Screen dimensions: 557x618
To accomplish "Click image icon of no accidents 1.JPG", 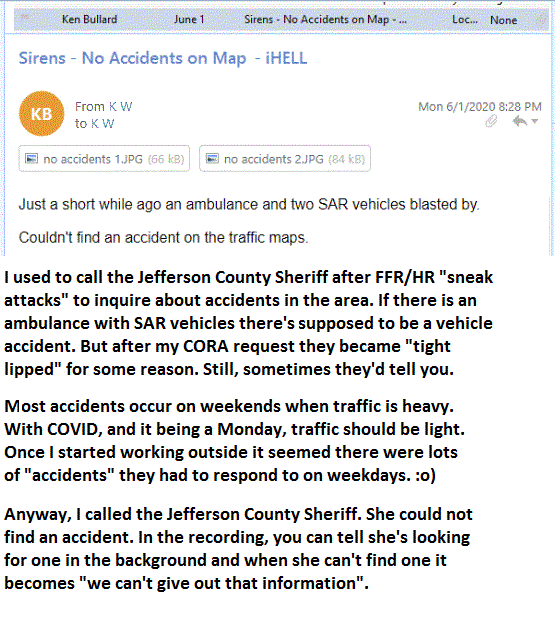I will (32, 158).
